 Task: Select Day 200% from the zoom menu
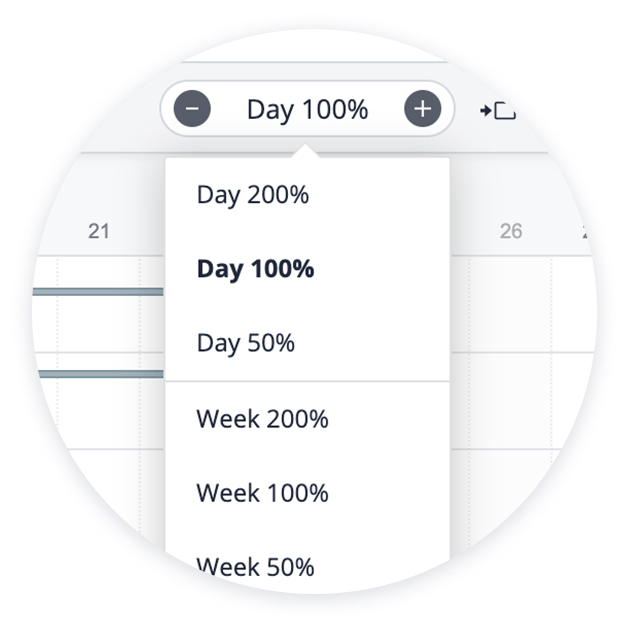(253, 195)
